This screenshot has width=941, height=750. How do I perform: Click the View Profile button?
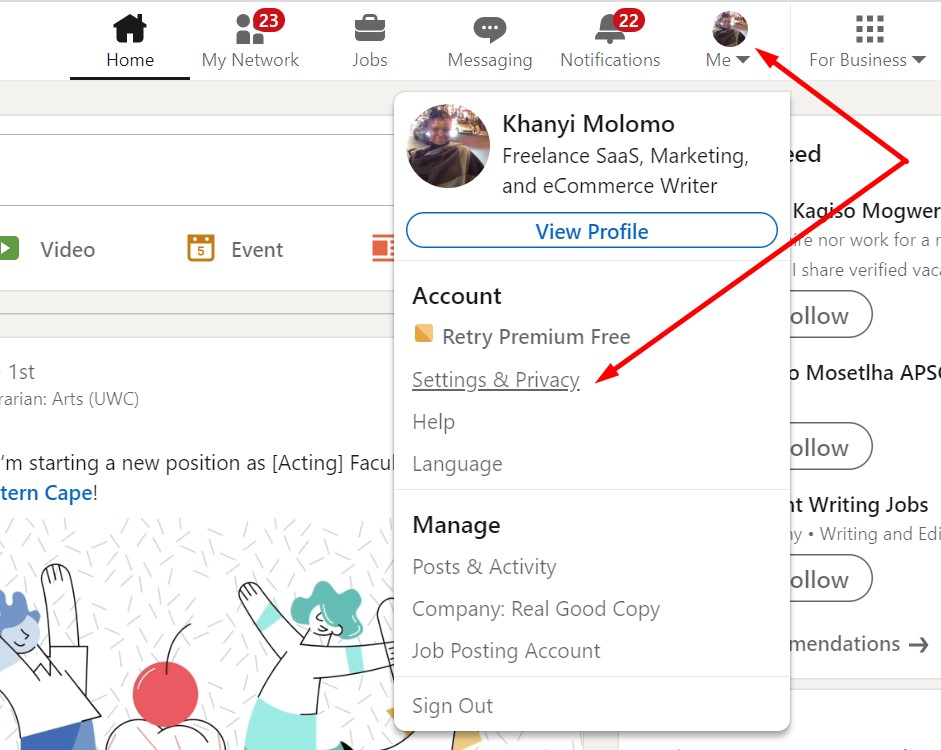(591, 231)
